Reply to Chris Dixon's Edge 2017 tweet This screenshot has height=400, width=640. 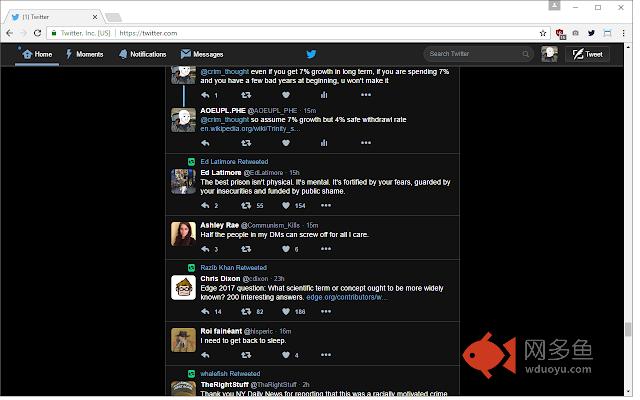(205, 311)
